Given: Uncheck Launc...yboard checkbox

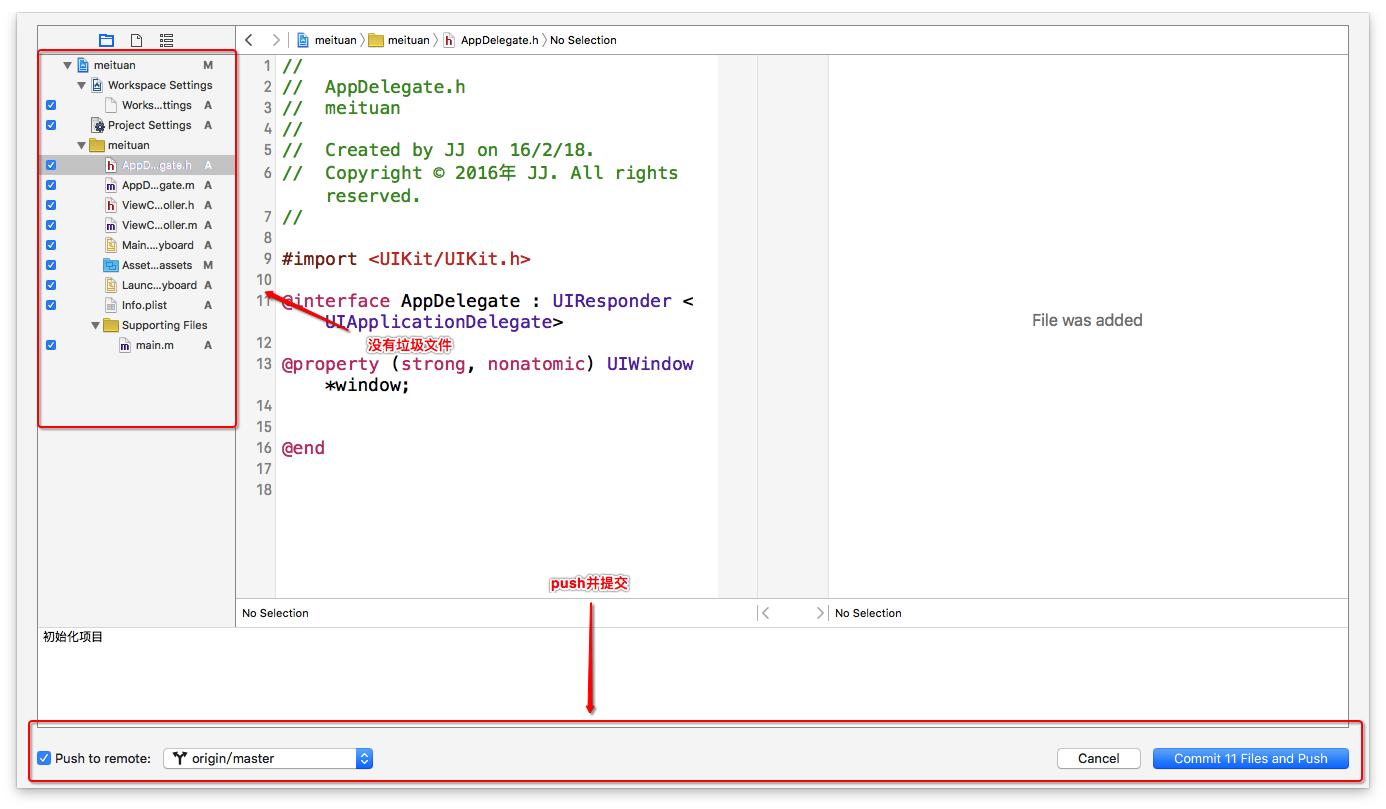Looking at the screenshot, I should pos(51,285).
